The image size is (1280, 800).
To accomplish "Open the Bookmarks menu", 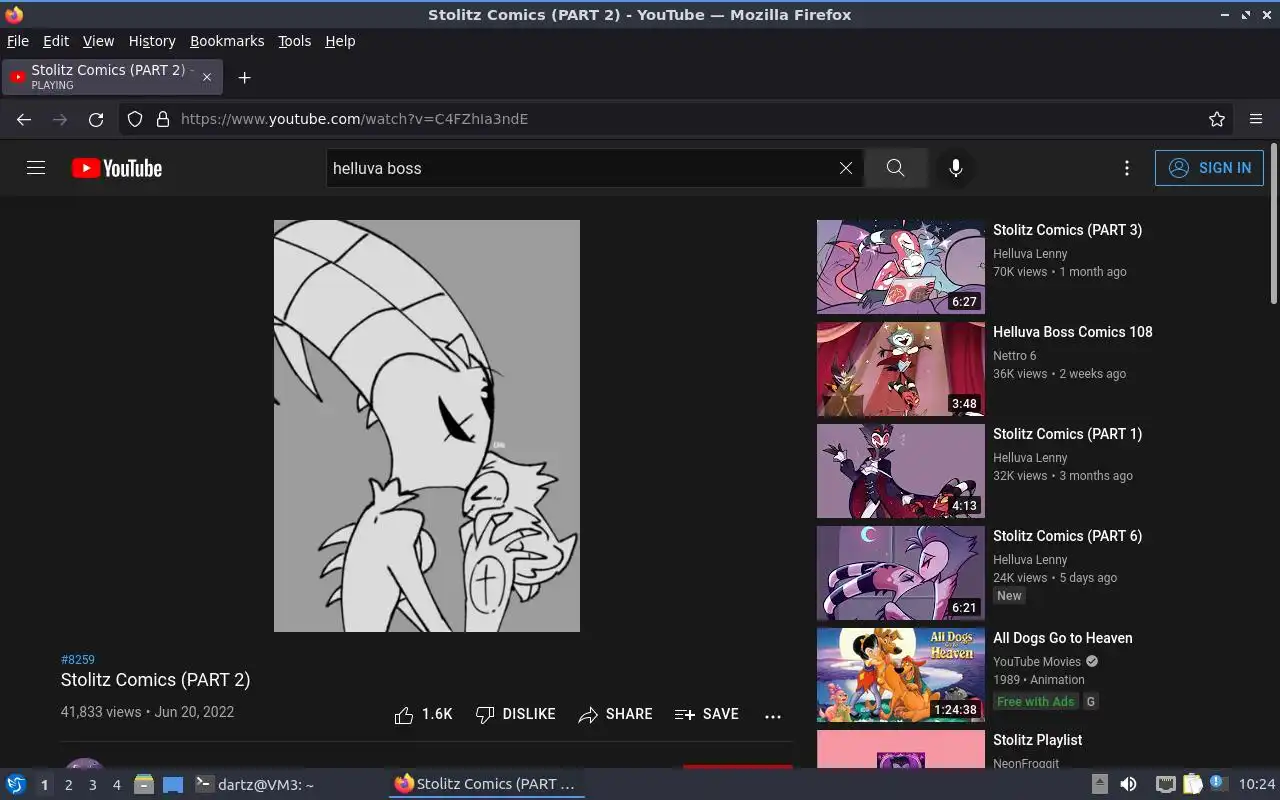I will (x=227, y=41).
